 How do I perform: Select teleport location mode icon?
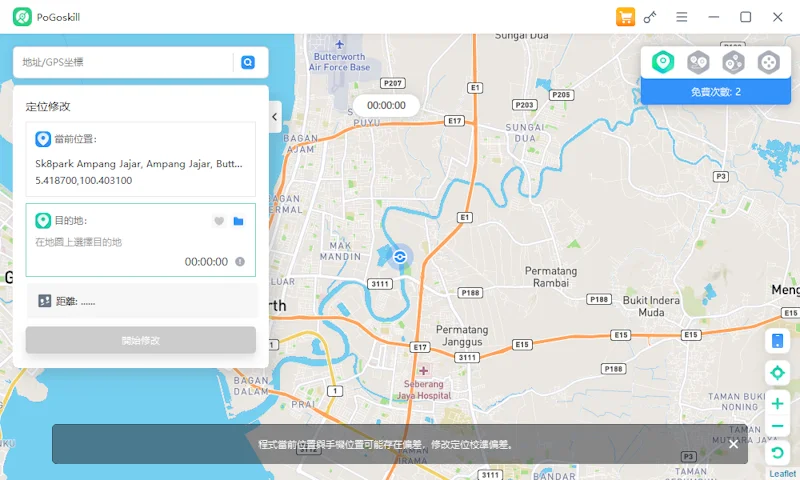[663, 62]
